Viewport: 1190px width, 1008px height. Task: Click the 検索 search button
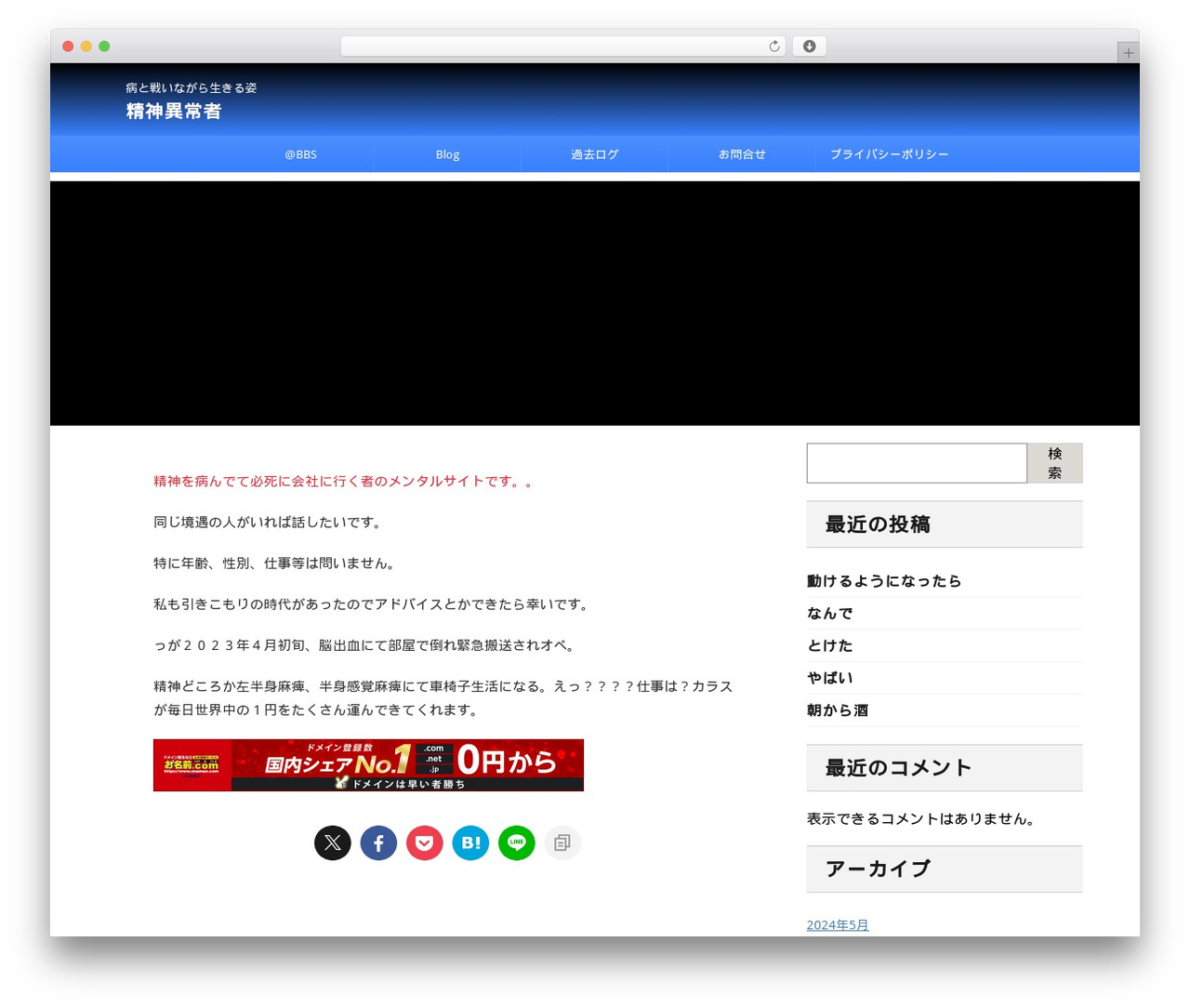click(x=1054, y=463)
